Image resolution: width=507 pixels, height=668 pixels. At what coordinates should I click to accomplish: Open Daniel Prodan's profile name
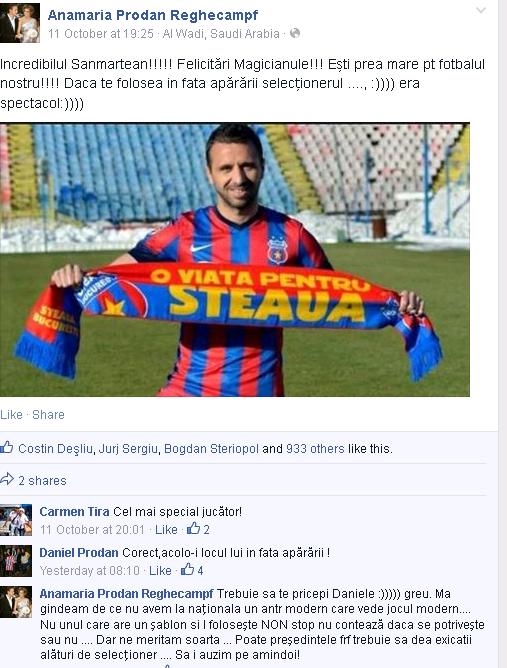coord(79,553)
